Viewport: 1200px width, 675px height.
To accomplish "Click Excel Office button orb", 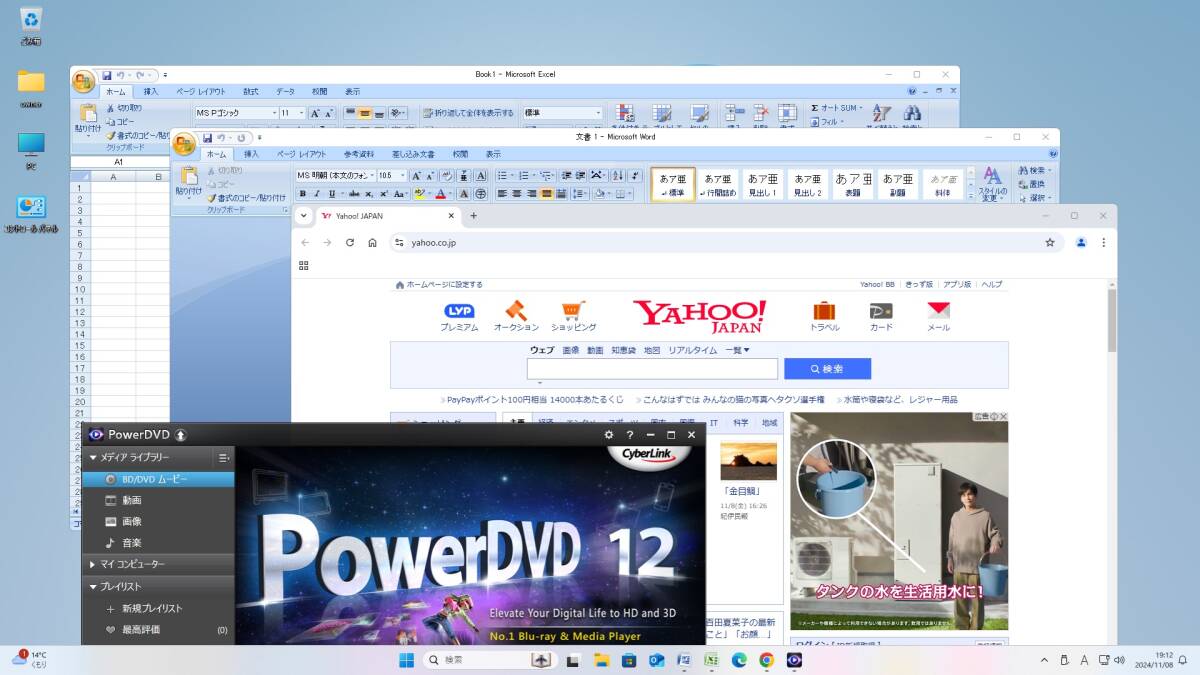I will click(x=84, y=80).
